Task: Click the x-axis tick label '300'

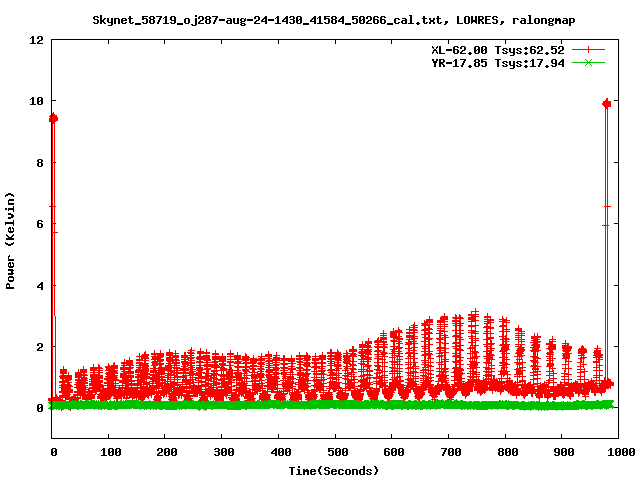Action: pyautogui.click(x=224, y=452)
